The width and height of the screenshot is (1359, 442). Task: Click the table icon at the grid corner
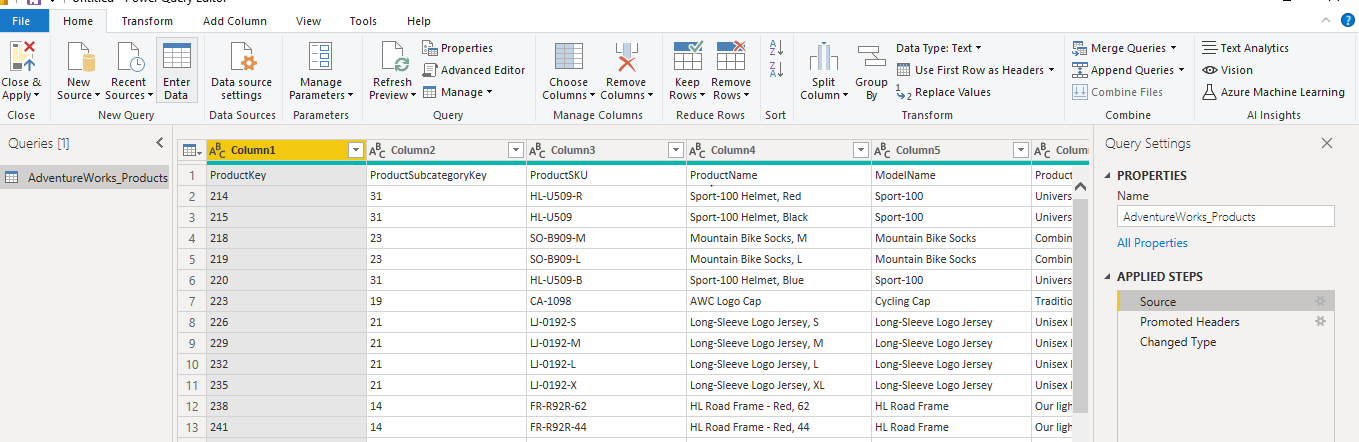click(188, 151)
